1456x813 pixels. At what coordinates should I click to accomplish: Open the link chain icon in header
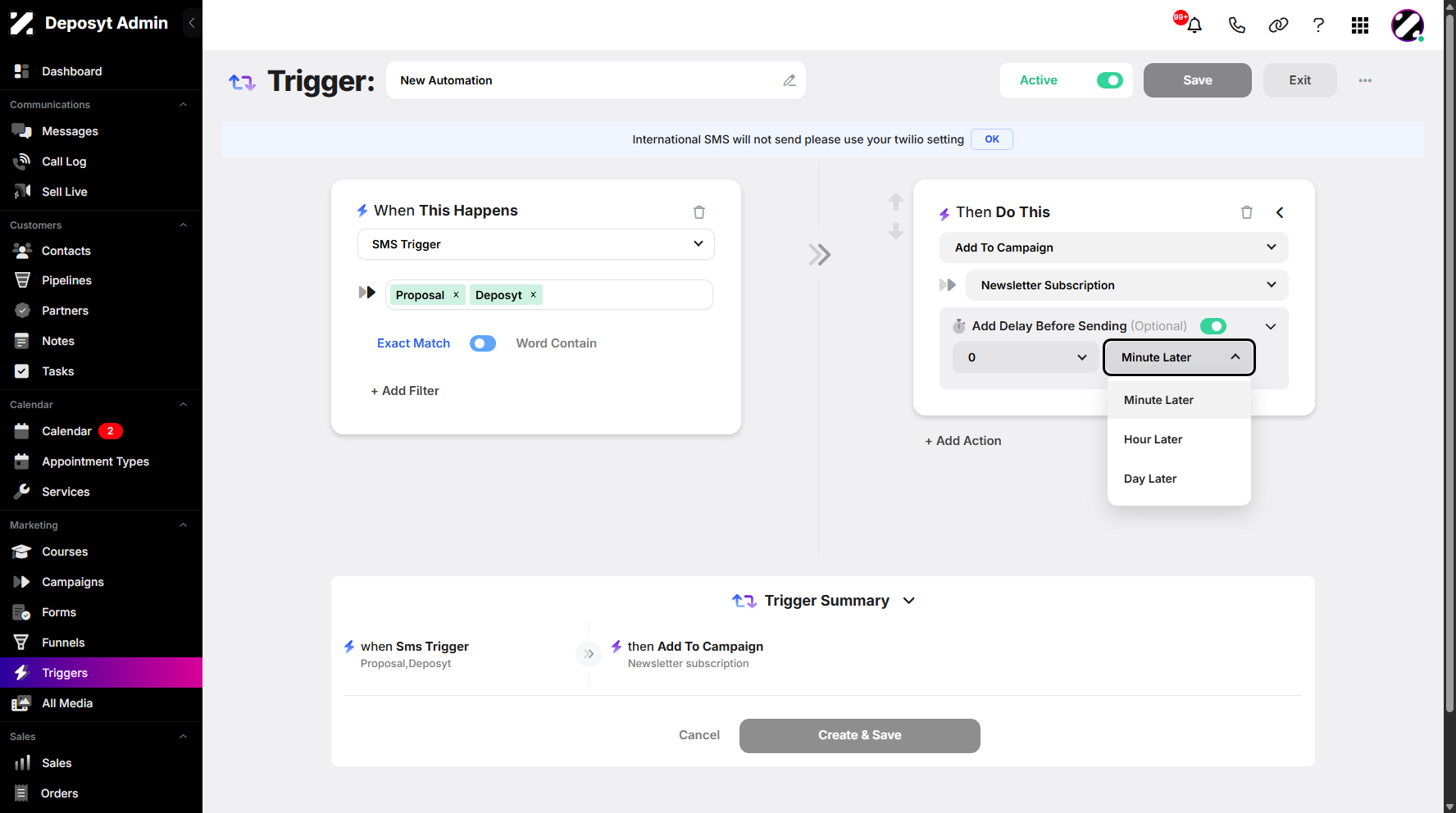point(1278,25)
